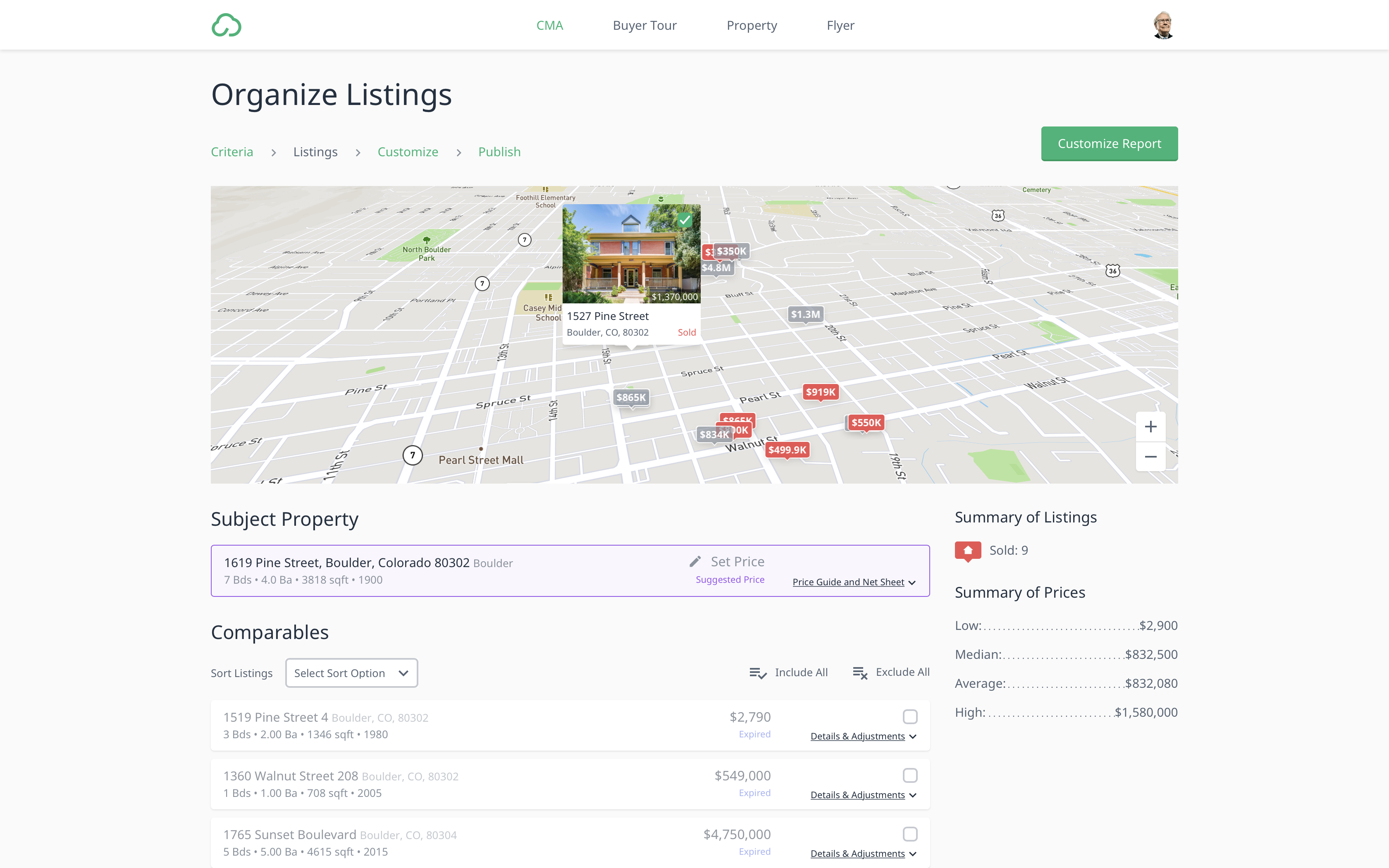Screen dimensions: 1389x868
Task: Open the Select Sort Option dropdown
Action: tap(351, 673)
